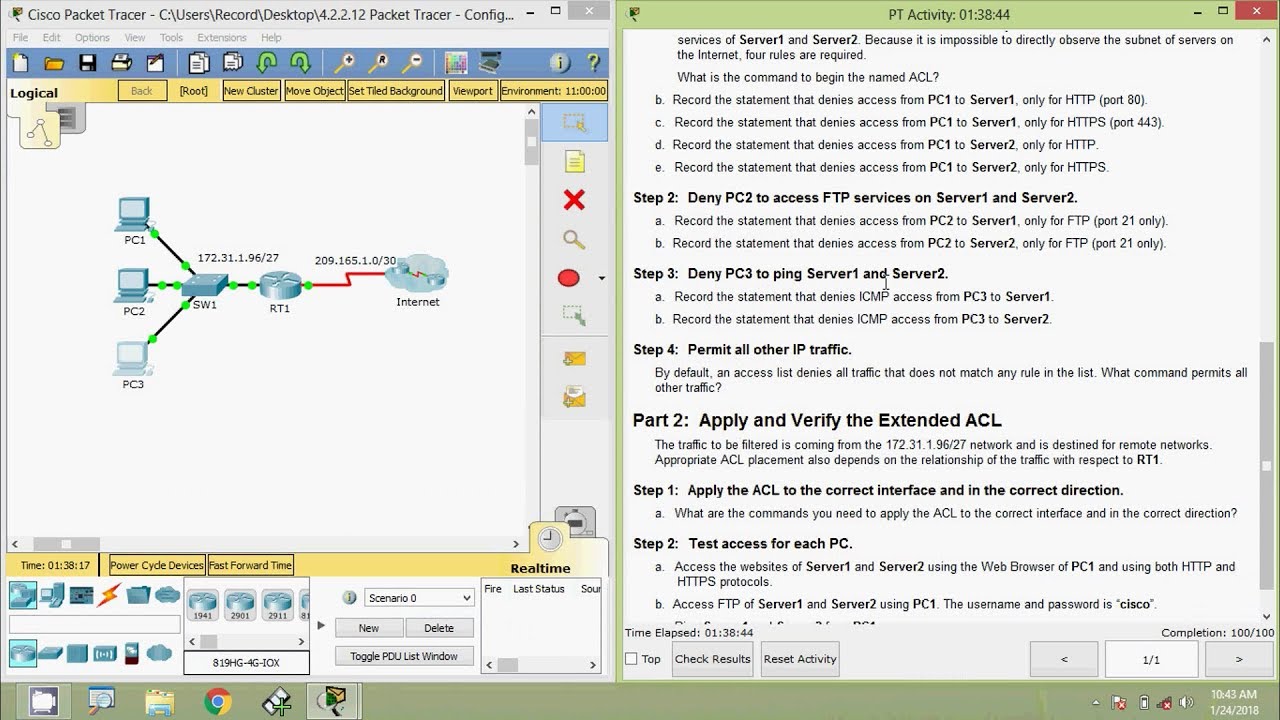The width and height of the screenshot is (1280, 720).
Task: Open the Tools menu
Action: tap(171, 38)
